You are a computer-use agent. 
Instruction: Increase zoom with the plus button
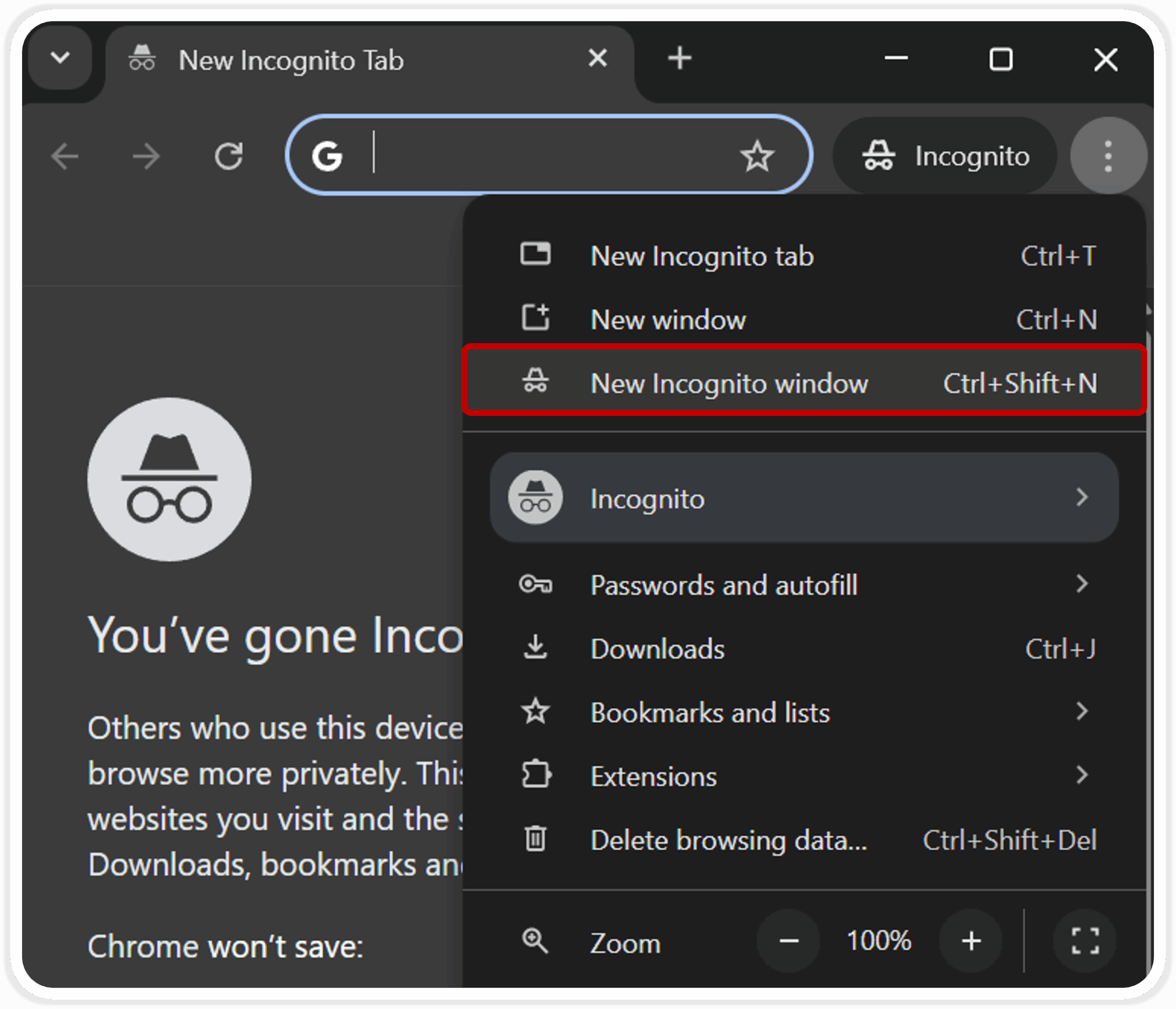pos(971,941)
